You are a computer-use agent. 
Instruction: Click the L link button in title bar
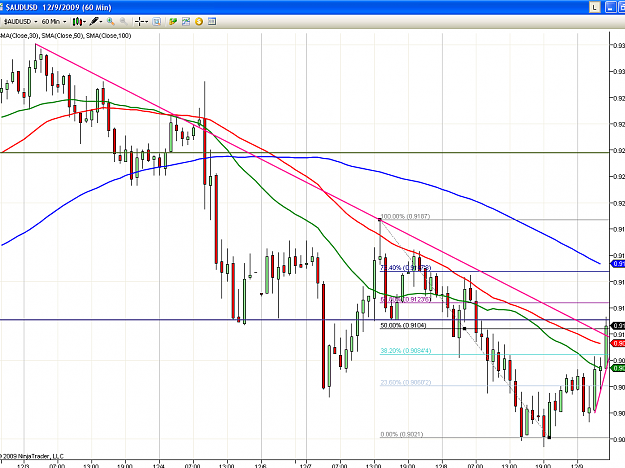pos(595,7)
